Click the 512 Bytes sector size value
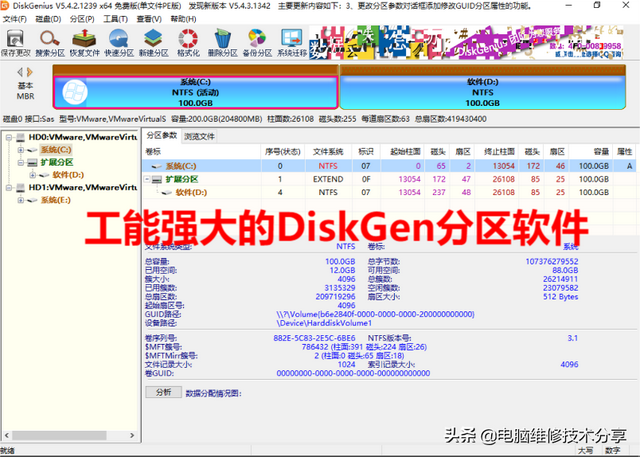Image resolution: width=640 pixels, height=457 pixels. (560, 297)
